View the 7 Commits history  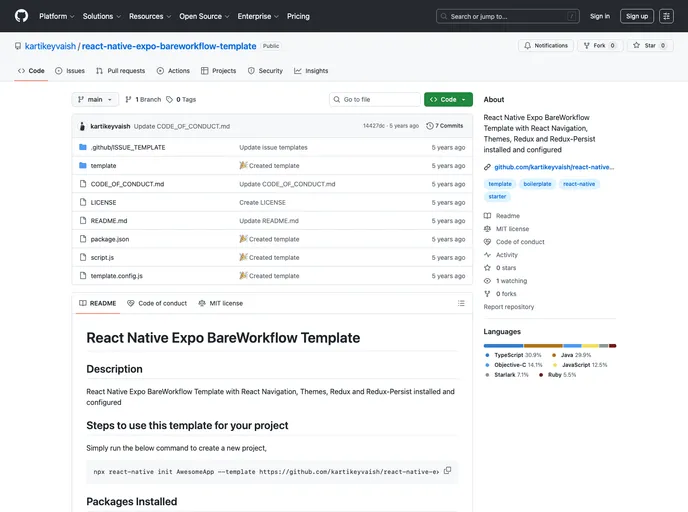pos(445,126)
